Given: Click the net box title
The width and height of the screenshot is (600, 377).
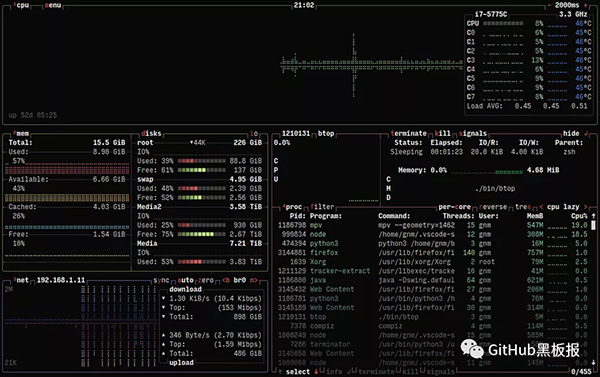Looking at the screenshot, I should (22, 280).
